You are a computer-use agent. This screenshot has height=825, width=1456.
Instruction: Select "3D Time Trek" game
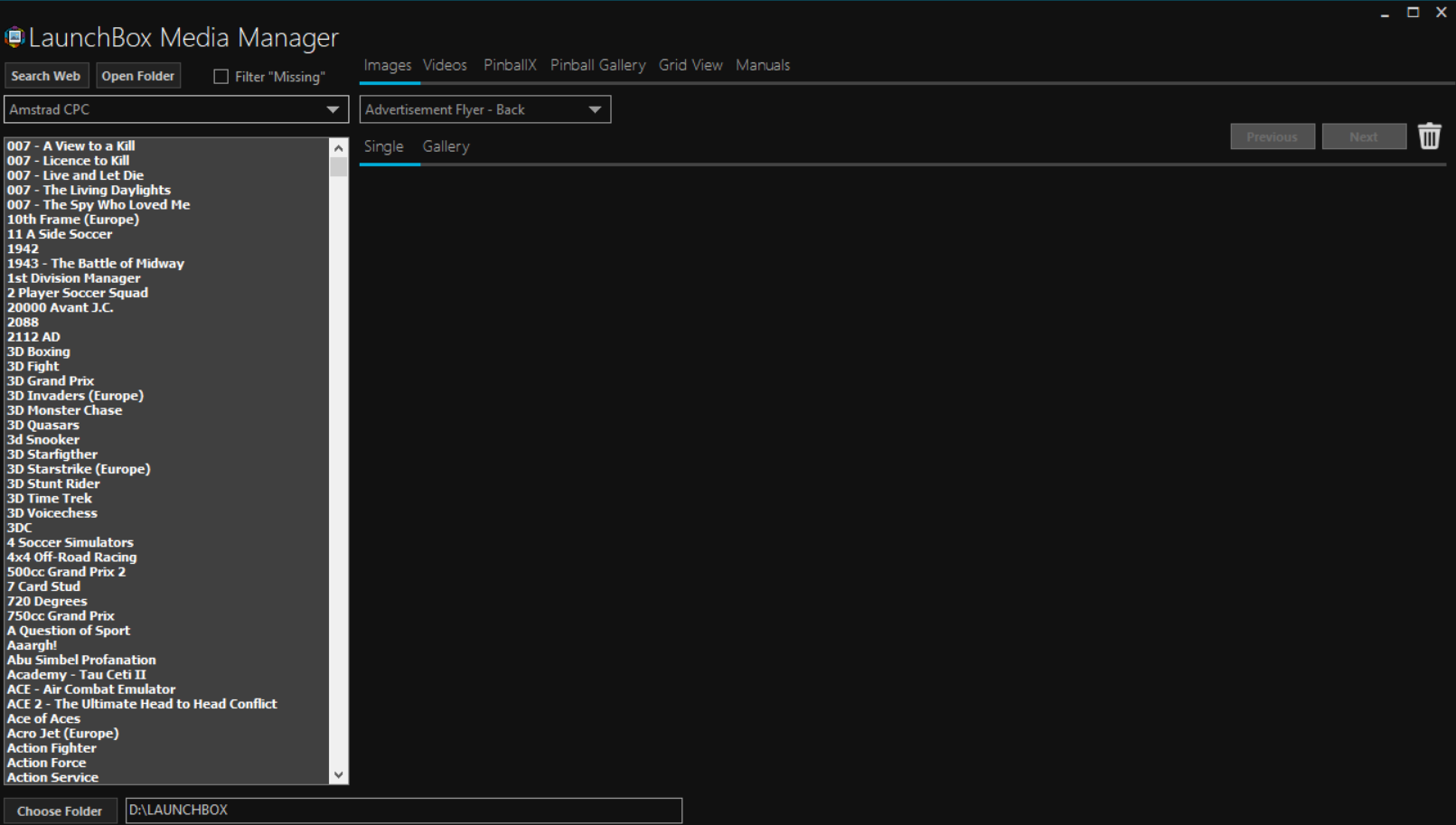point(50,498)
